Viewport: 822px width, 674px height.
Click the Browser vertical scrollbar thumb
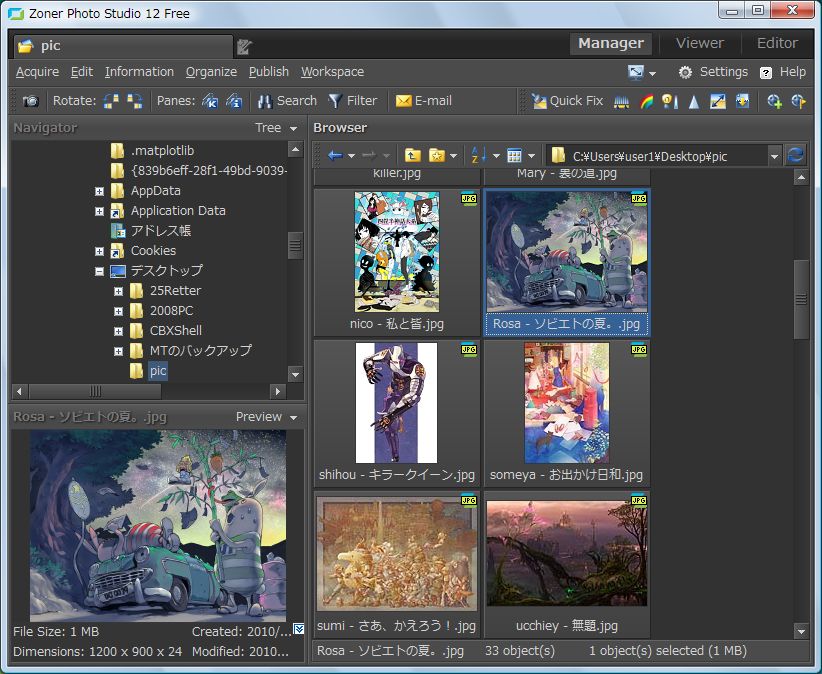tap(801, 299)
